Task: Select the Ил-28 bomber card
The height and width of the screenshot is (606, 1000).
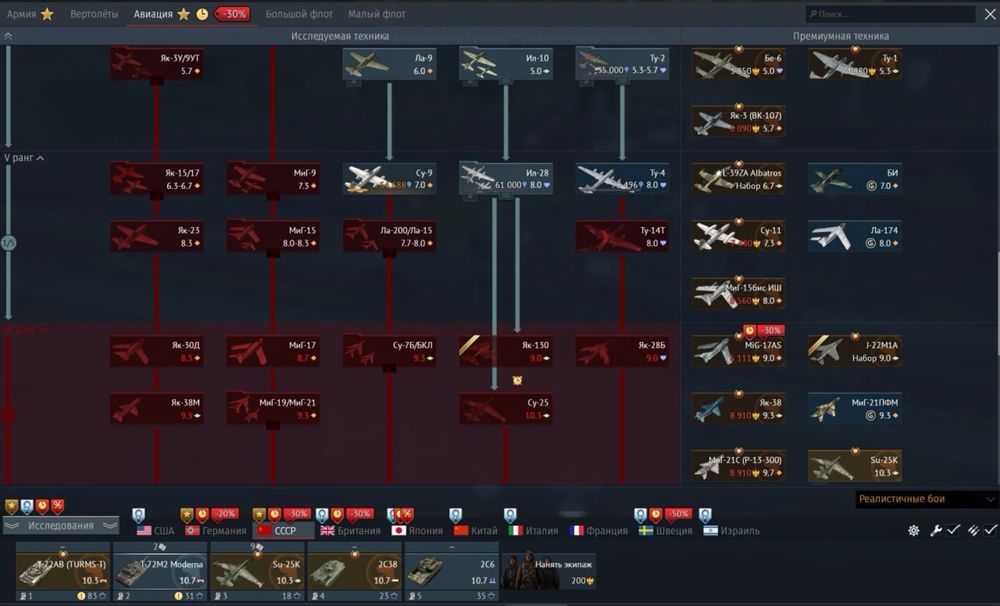Action: [x=506, y=179]
